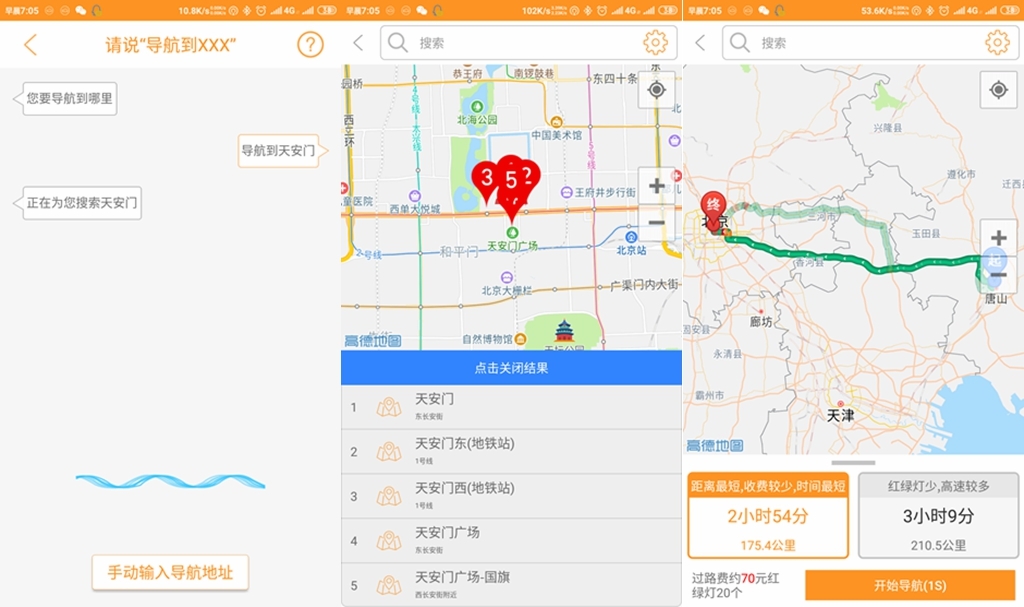Zoom in with the plus button on the map
1024x607 pixels.
point(655,187)
